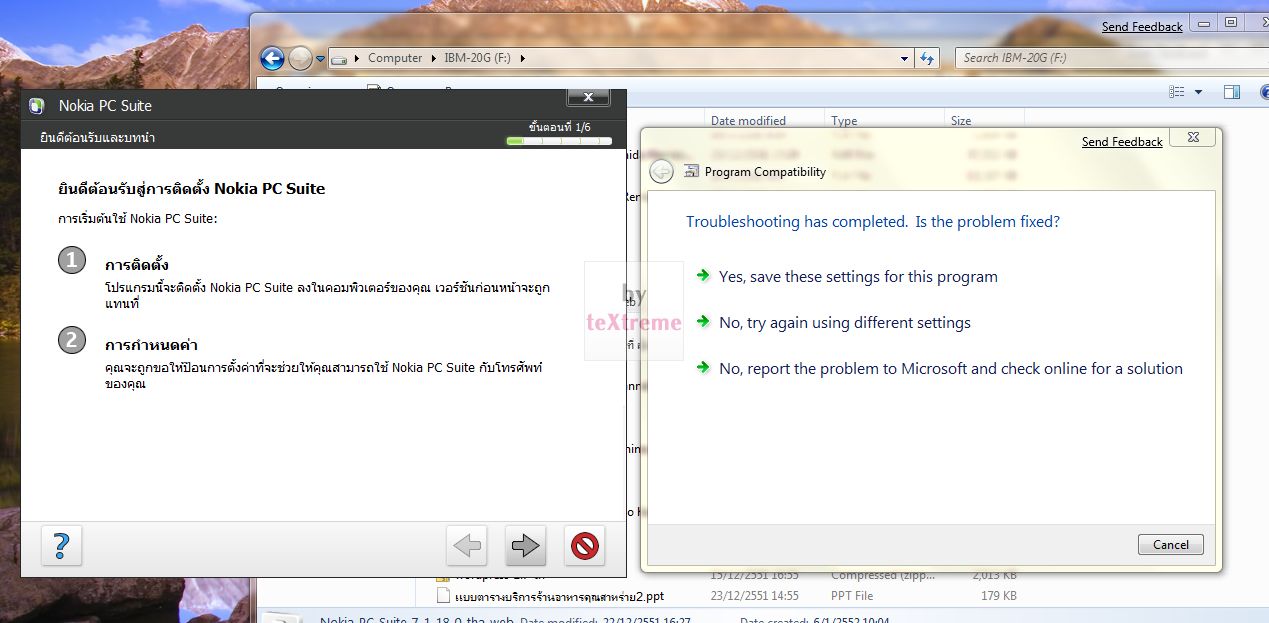The height and width of the screenshot is (623, 1269).
Task: Click the drive icon in the address bar
Action: tap(340, 58)
